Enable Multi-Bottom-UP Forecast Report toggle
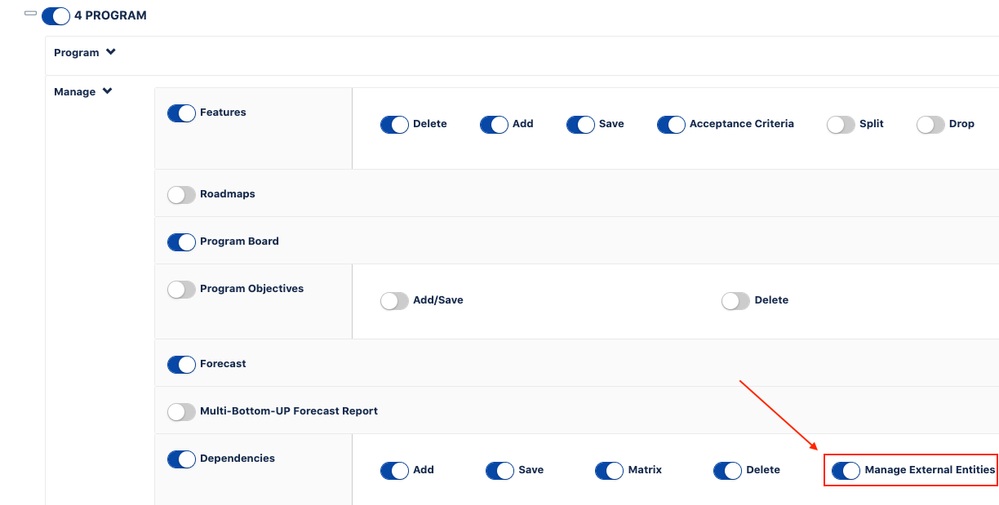Viewport: 999px width, 505px height. pyautogui.click(x=182, y=412)
